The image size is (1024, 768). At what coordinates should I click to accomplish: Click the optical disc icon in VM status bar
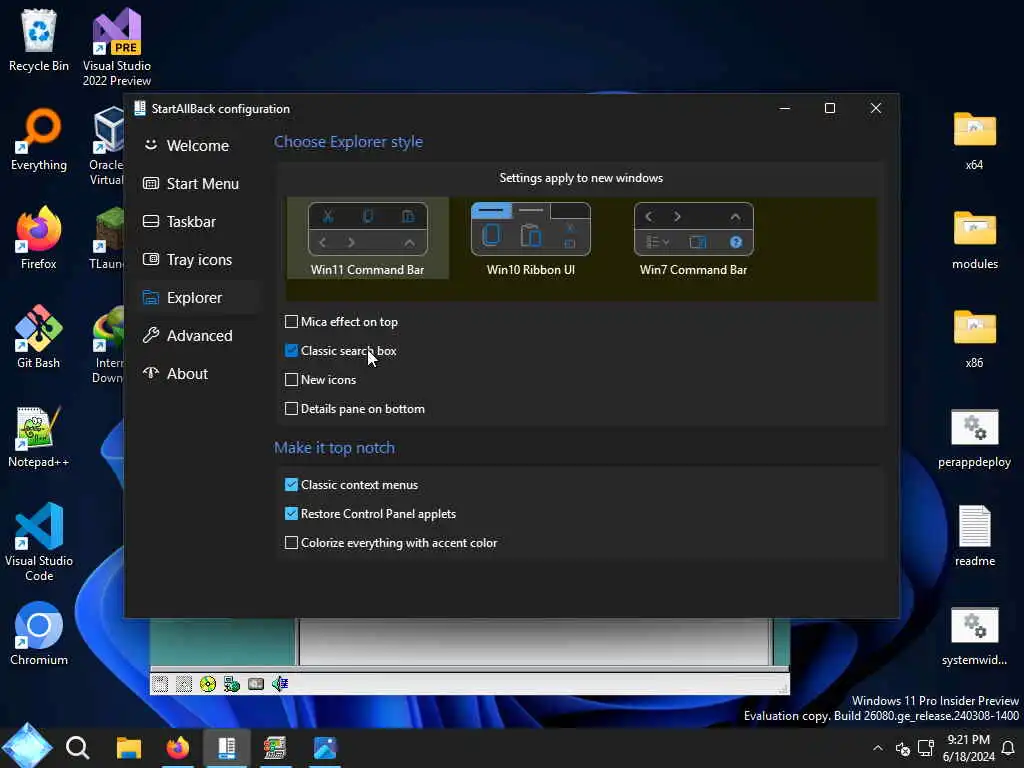[208, 684]
